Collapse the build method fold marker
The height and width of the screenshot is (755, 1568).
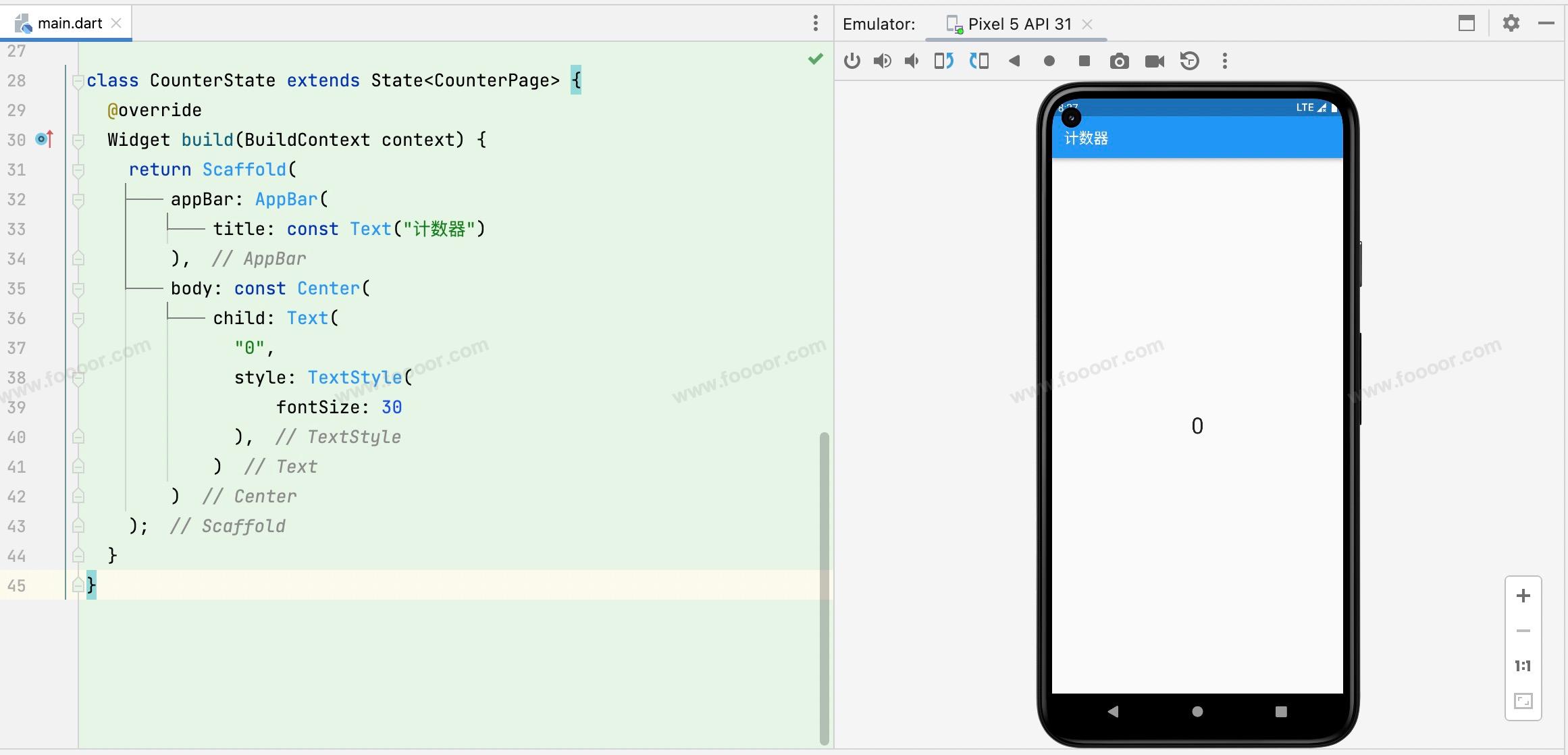click(x=78, y=140)
